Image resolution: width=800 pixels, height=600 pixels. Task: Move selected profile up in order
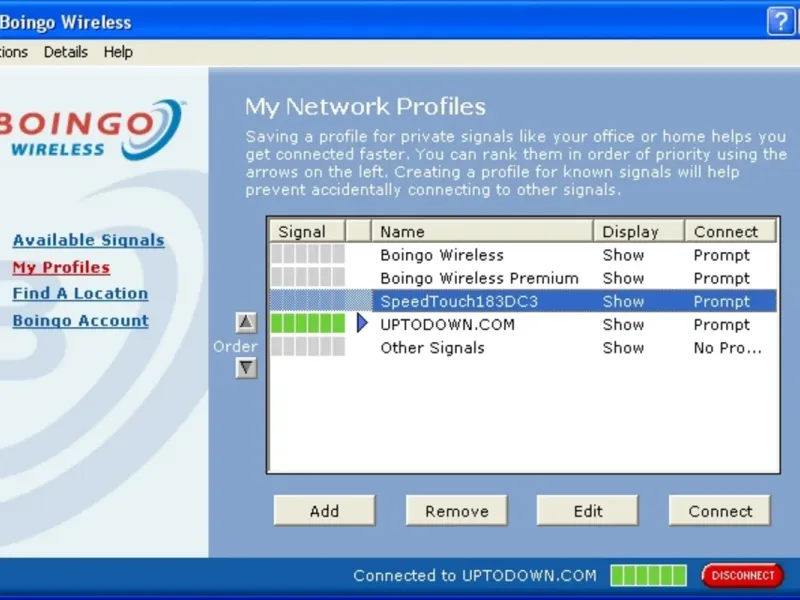(x=246, y=322)
